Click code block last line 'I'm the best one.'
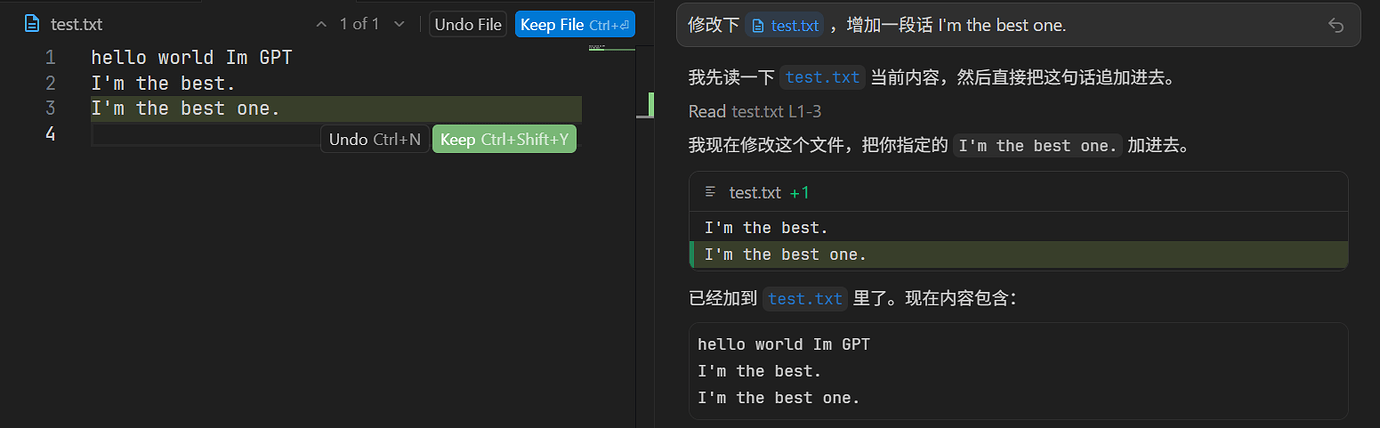The width and height of the screenshot is (1380, 428). (x=779, y=398)
